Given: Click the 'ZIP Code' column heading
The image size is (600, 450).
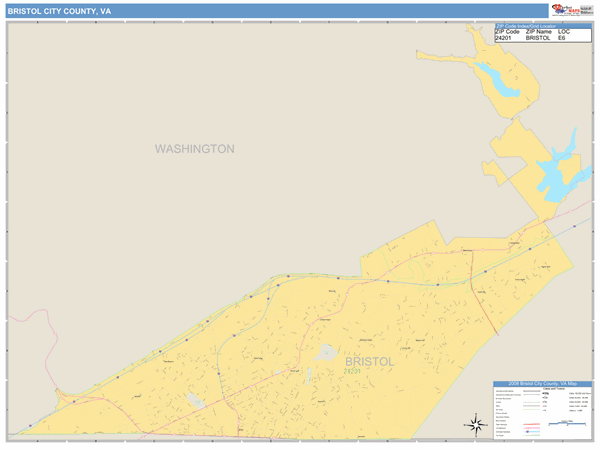Looking at the screenshot, I should coord(507,32).
